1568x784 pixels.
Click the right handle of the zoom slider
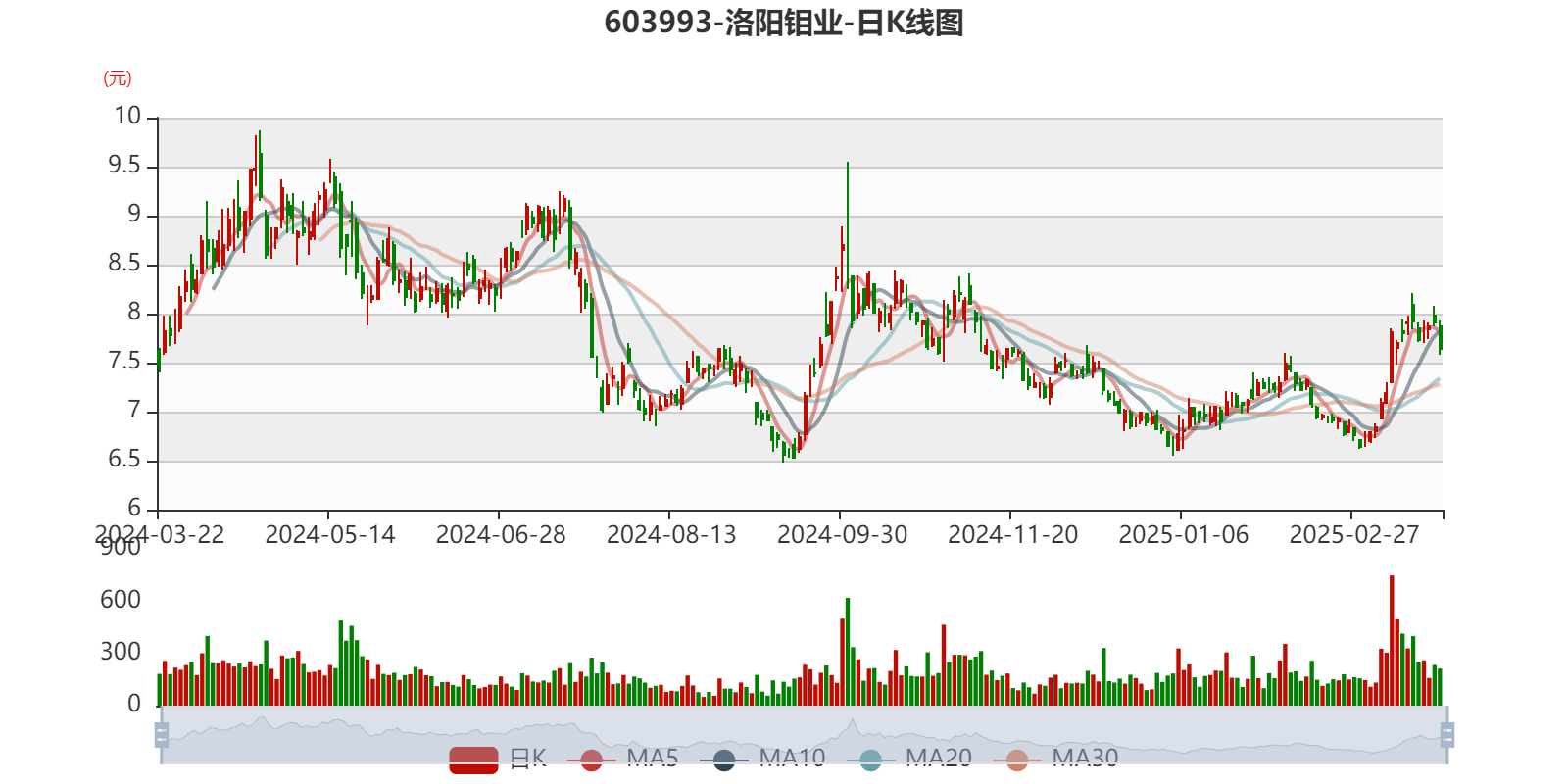1447,734
